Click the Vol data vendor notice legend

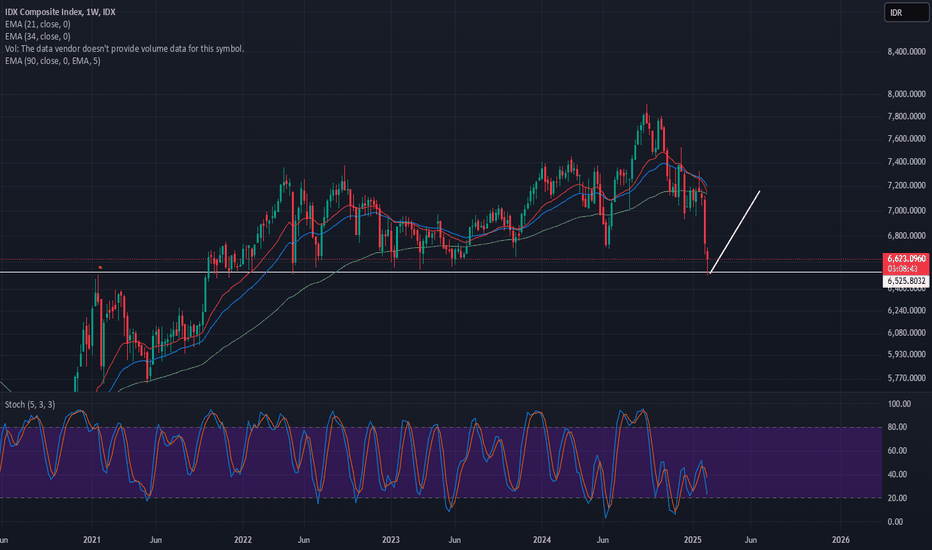(124, 49)
